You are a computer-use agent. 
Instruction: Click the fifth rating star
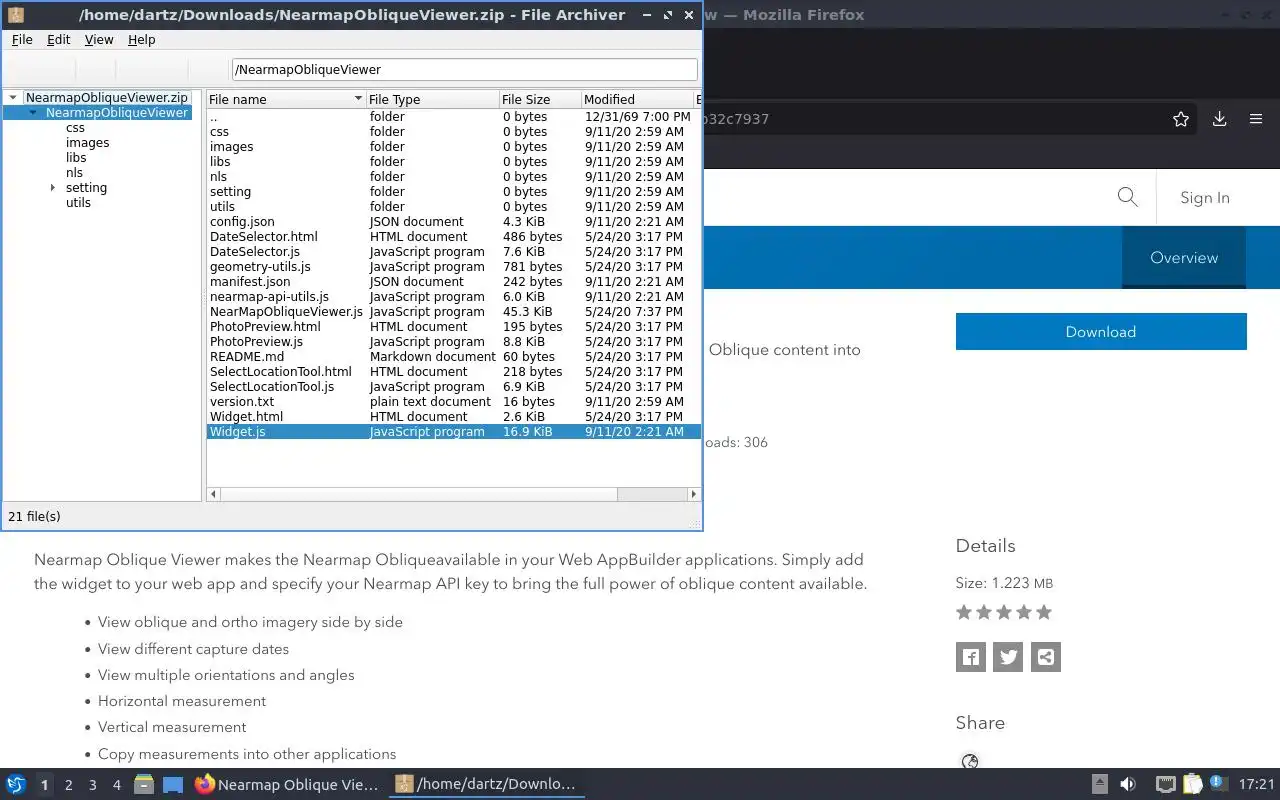pos(1044,612)
